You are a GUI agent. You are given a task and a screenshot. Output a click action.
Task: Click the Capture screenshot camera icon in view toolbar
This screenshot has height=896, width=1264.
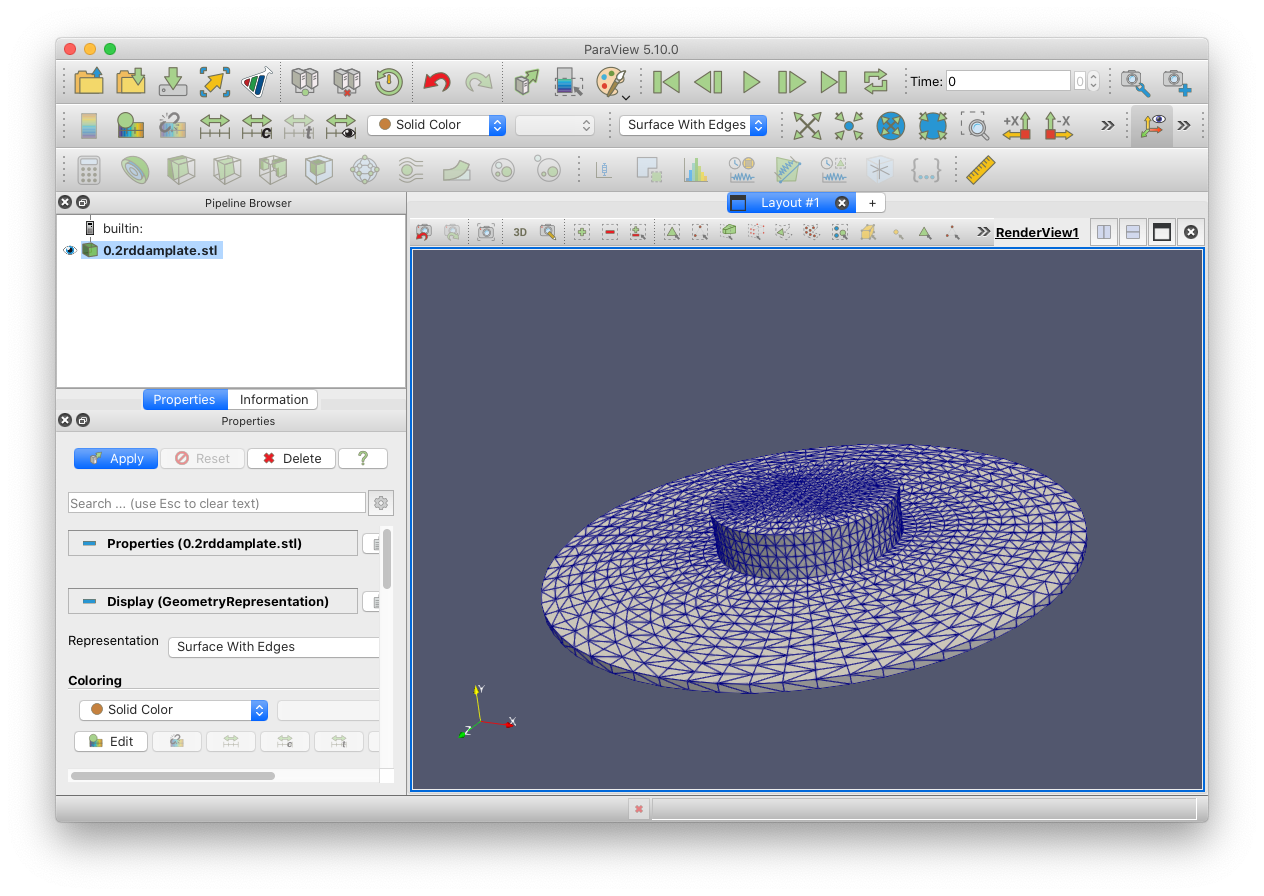[486, 232]
